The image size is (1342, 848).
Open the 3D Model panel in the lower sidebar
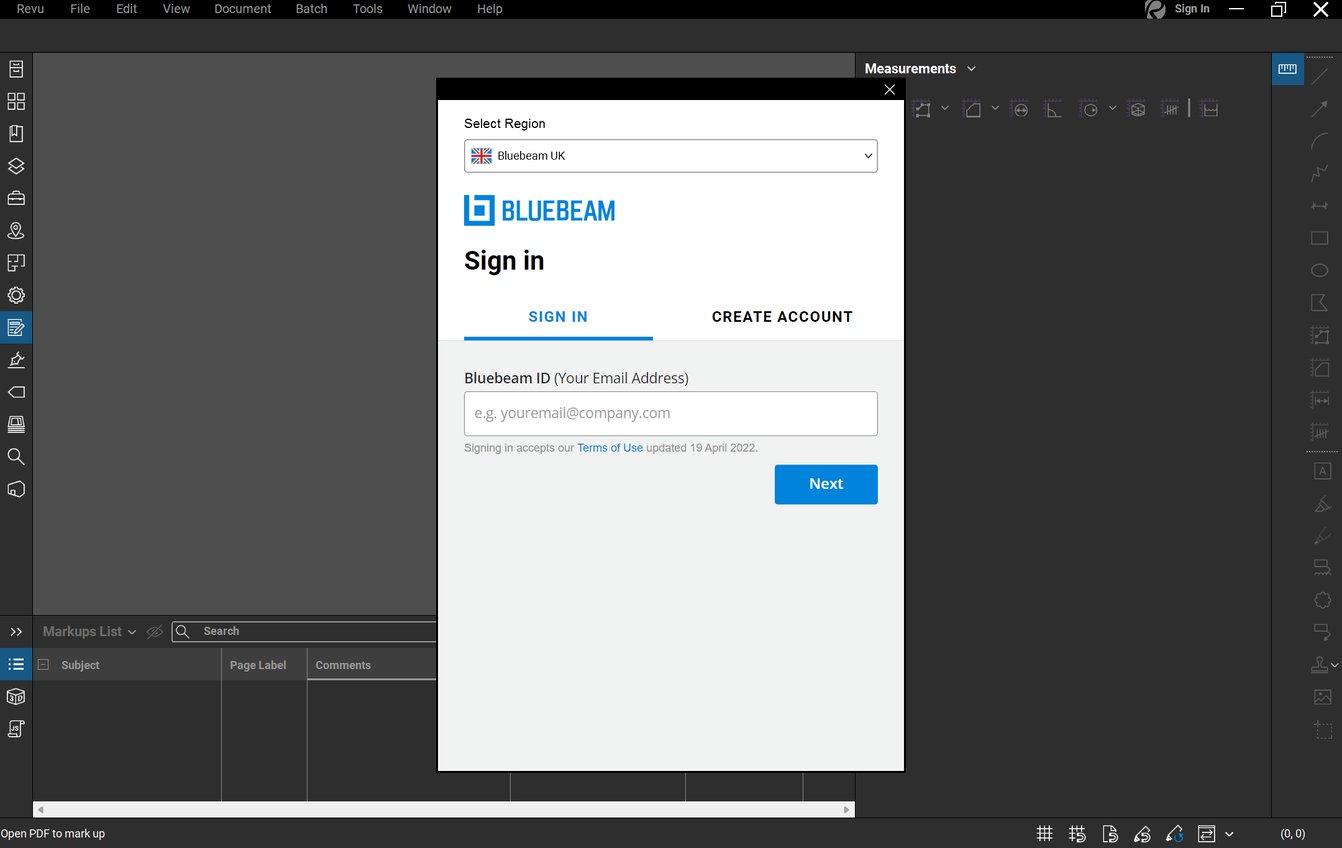pos(15,696)
